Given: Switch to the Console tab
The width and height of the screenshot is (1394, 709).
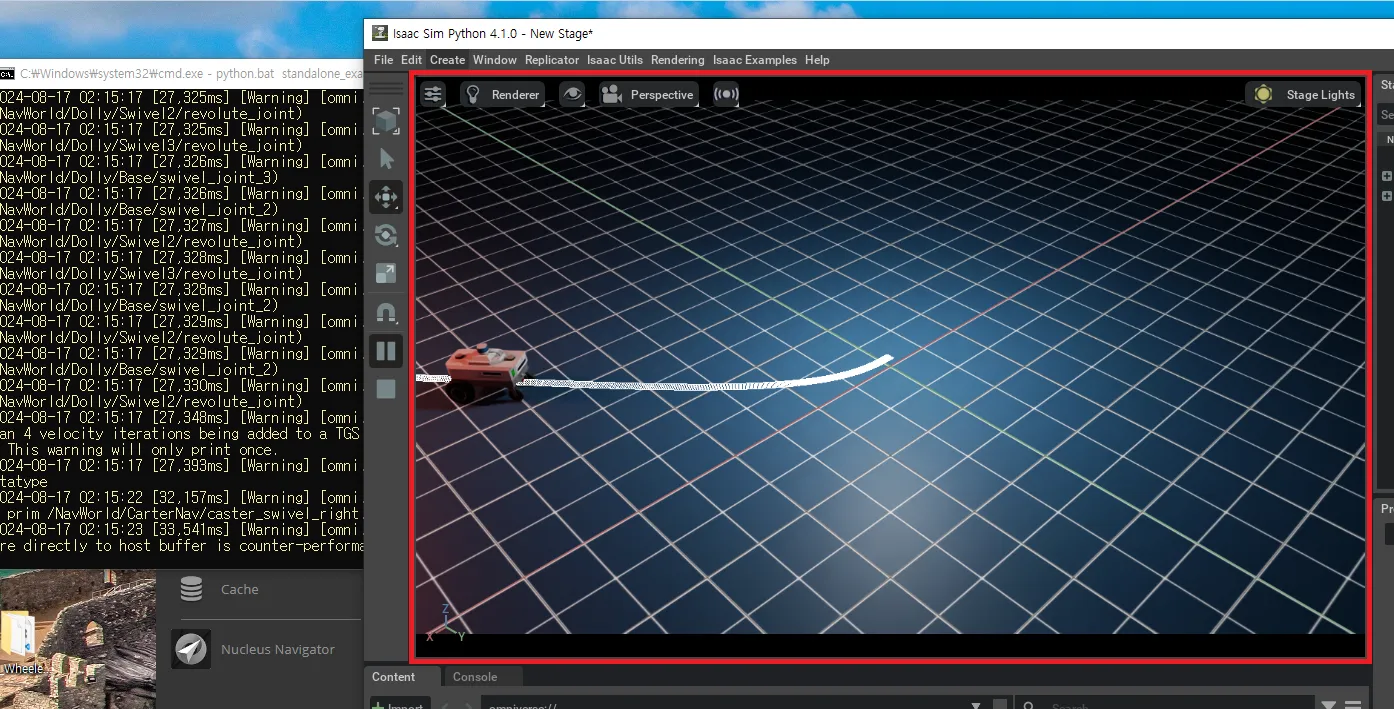Looking at the screenshot, I should pos(477,677).
